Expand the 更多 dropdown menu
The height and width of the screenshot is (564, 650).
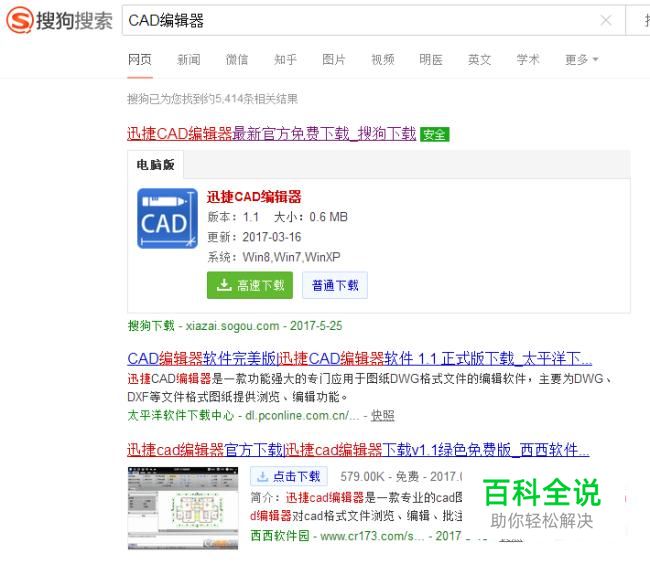(581, 60)
